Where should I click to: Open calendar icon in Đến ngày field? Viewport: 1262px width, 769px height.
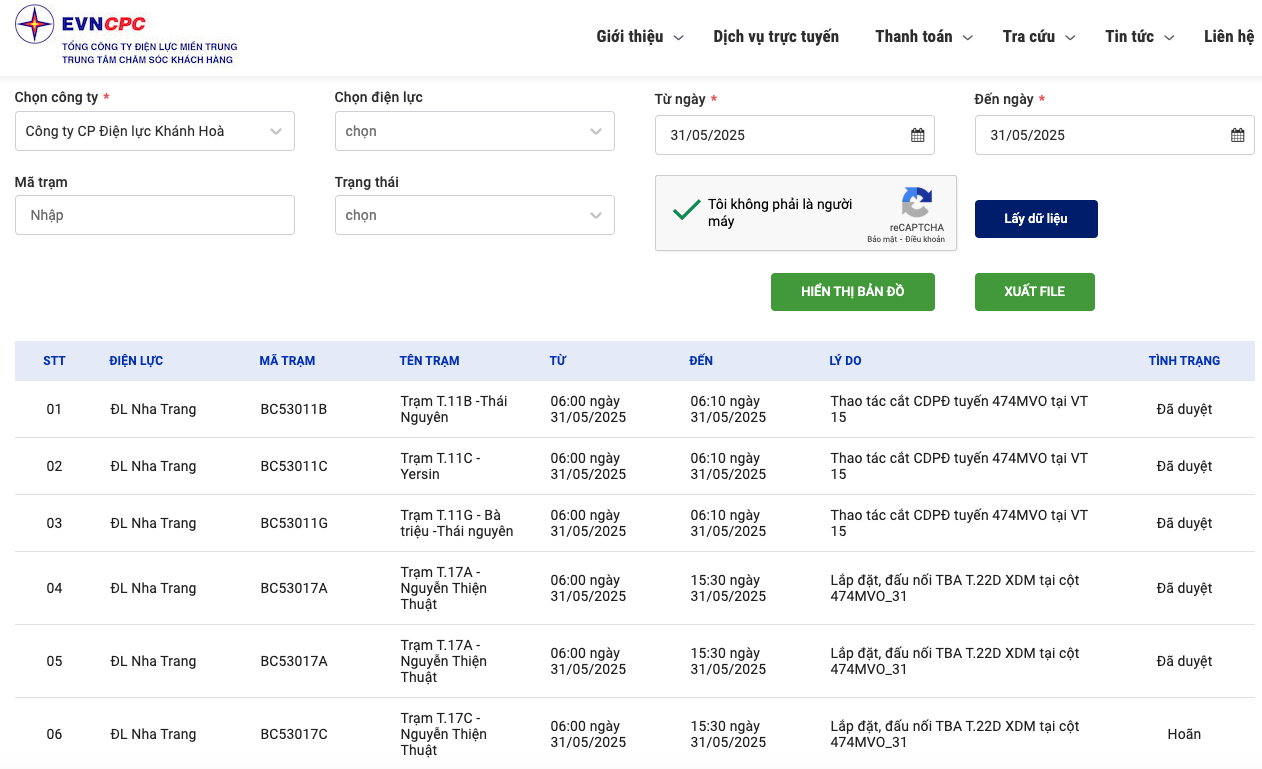(1237, 135)
